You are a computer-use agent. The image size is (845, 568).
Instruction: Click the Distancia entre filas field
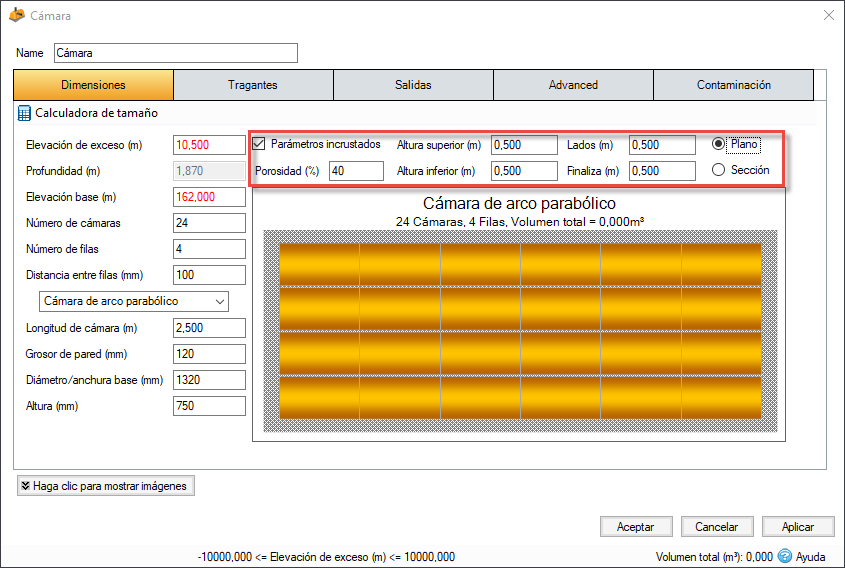209,275
